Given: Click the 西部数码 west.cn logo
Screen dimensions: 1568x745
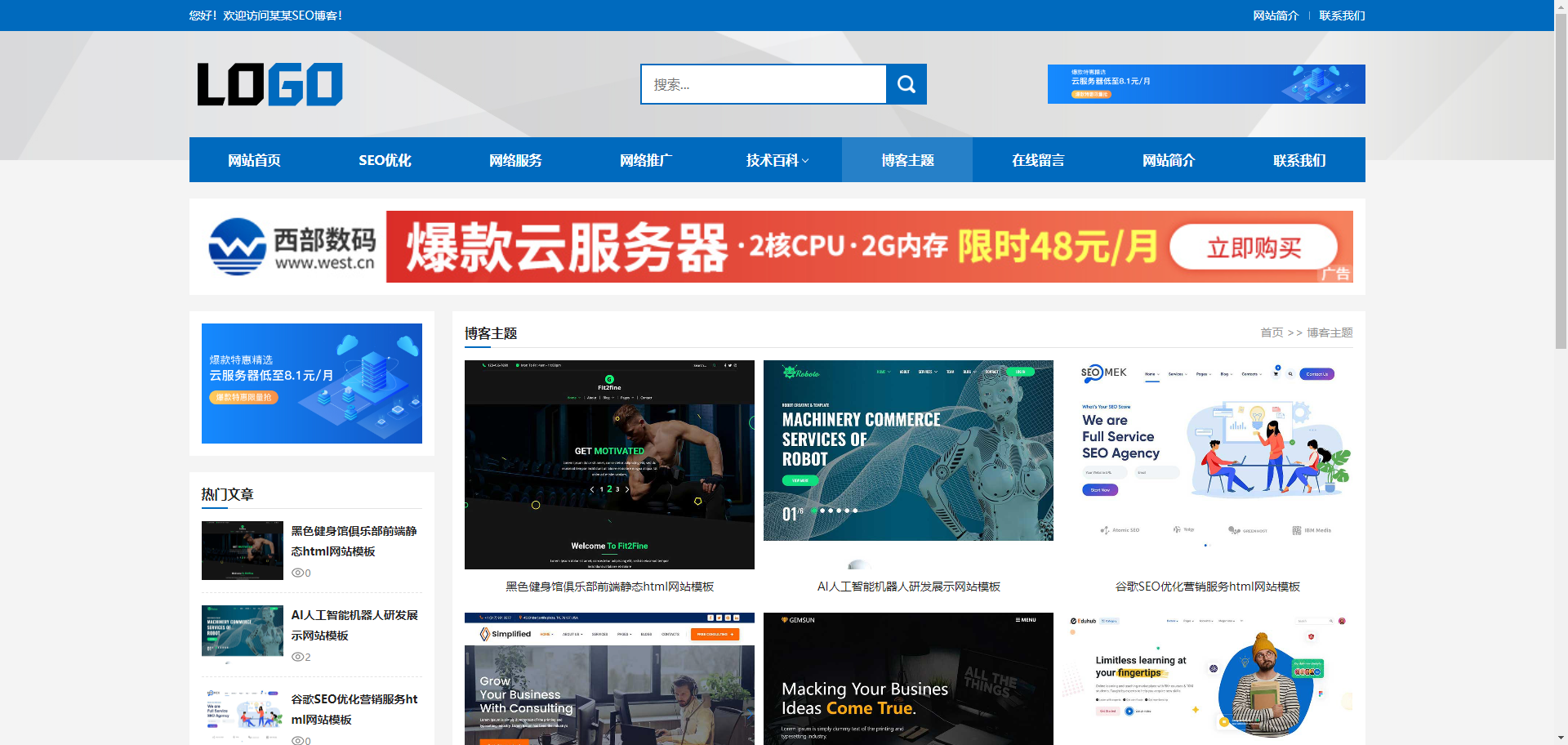Looking at the screenshot, I should [292, 247].
